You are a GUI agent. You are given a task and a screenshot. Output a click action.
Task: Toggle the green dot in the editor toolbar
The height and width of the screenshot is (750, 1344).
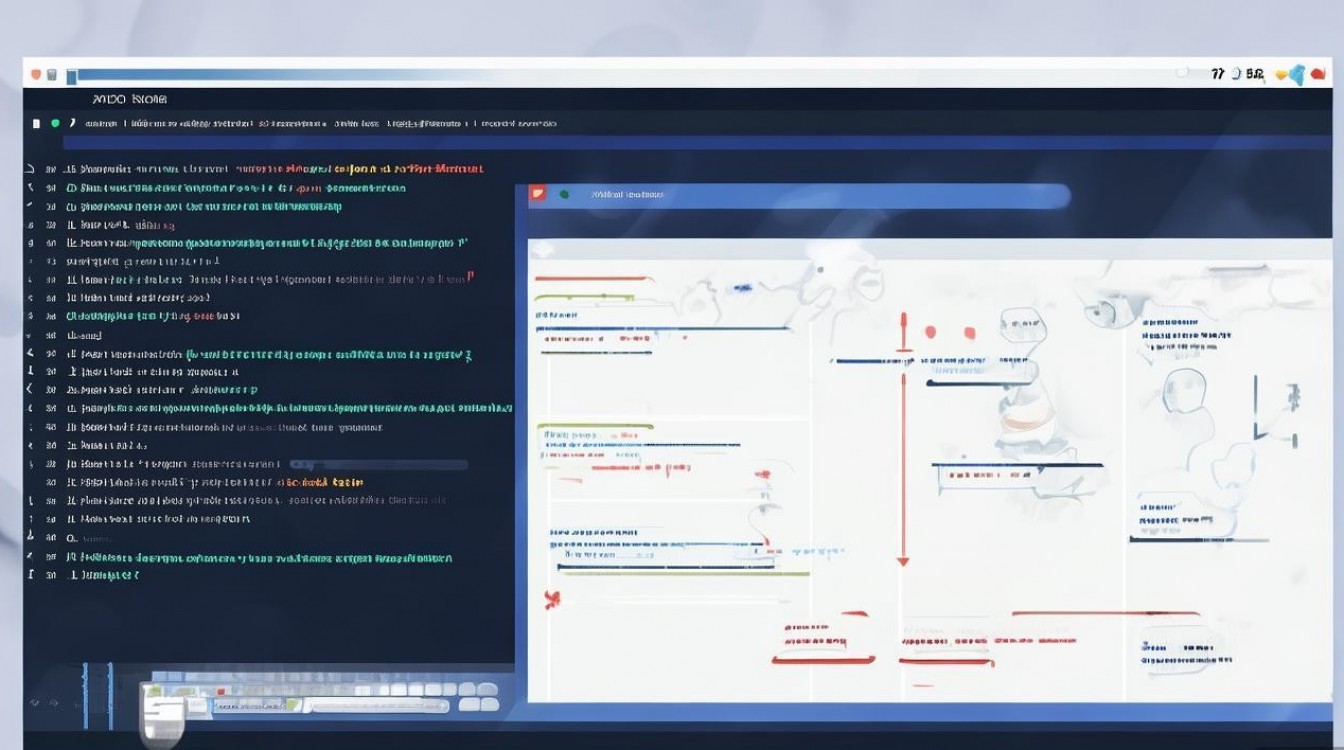[55, 123]
